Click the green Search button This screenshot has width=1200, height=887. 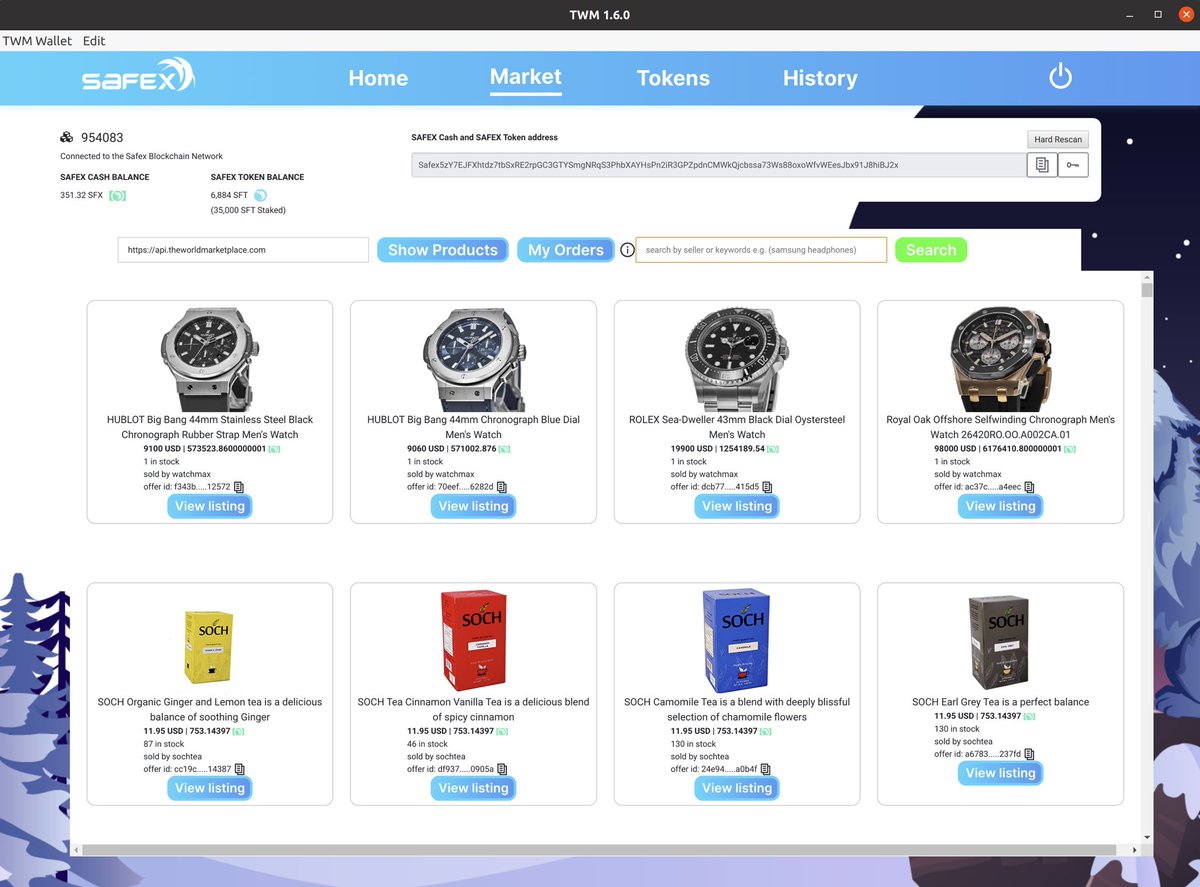931,250
